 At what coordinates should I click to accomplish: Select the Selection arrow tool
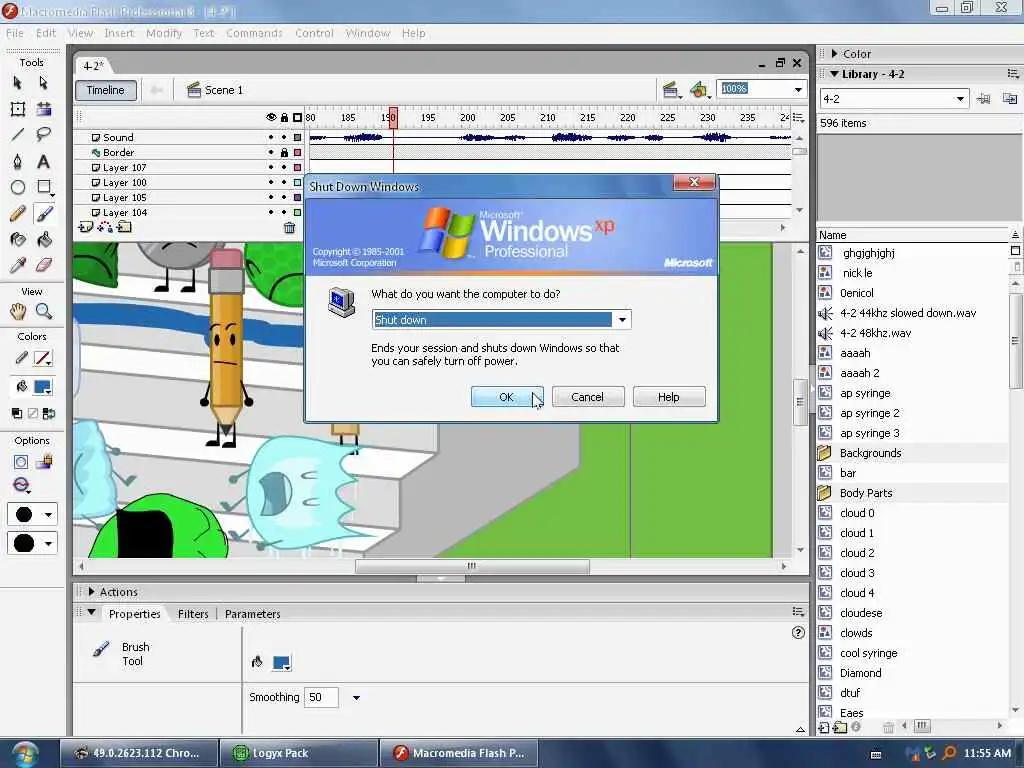18,83
